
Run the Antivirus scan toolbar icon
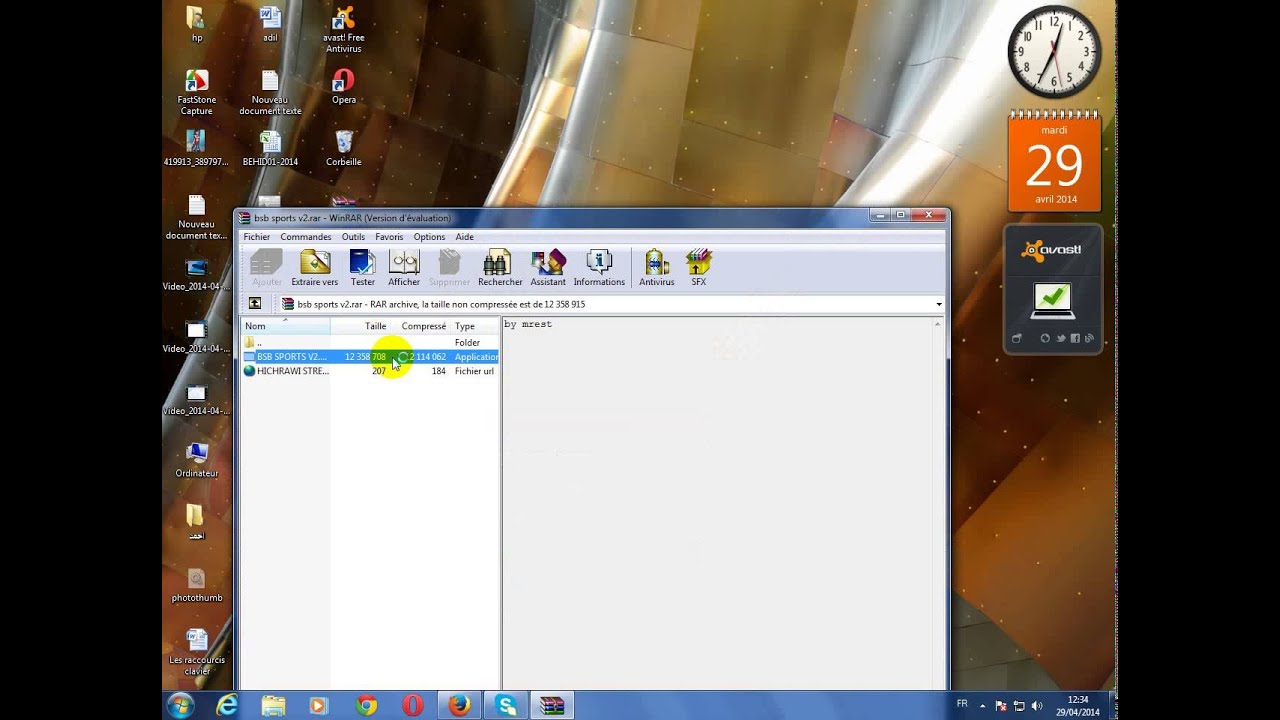pyautogui.click(x=657, y=268)
